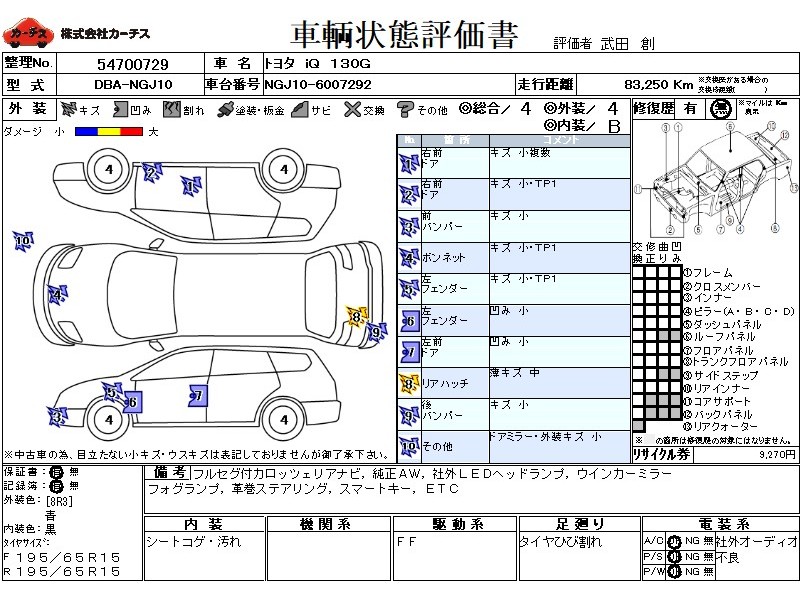Select the 有 option for 記録簿
The width and height of the screenshot is (800, 600).
(56, 486)
